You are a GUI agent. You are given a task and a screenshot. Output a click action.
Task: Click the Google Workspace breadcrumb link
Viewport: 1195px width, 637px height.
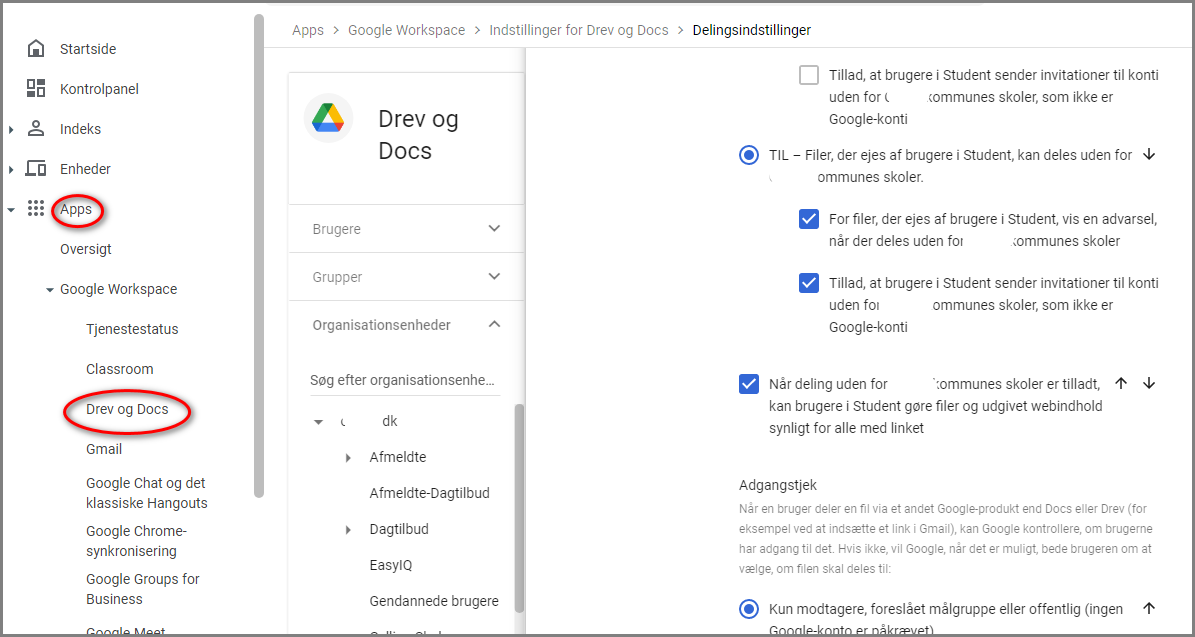(406, 30)
